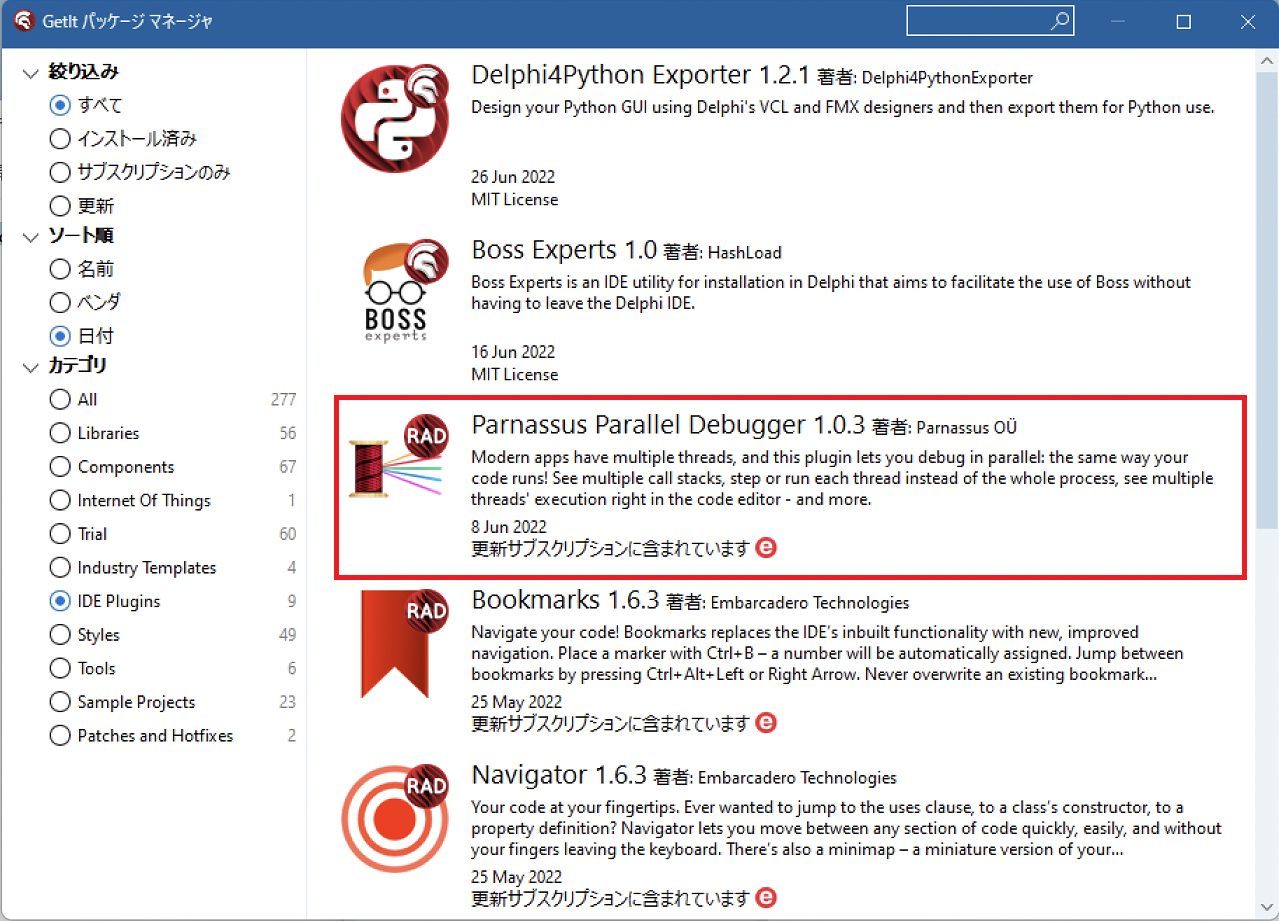Choose the IDE Plugins category
Image resolution: width=1279 pixels, height=921 pixels.
tap(105, 601)
